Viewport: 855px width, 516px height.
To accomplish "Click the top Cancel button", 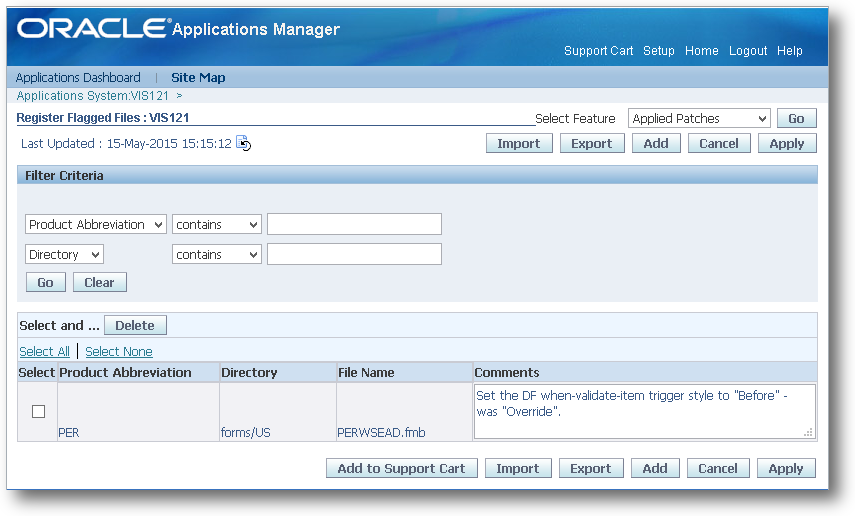I will (x=719, y=143).
